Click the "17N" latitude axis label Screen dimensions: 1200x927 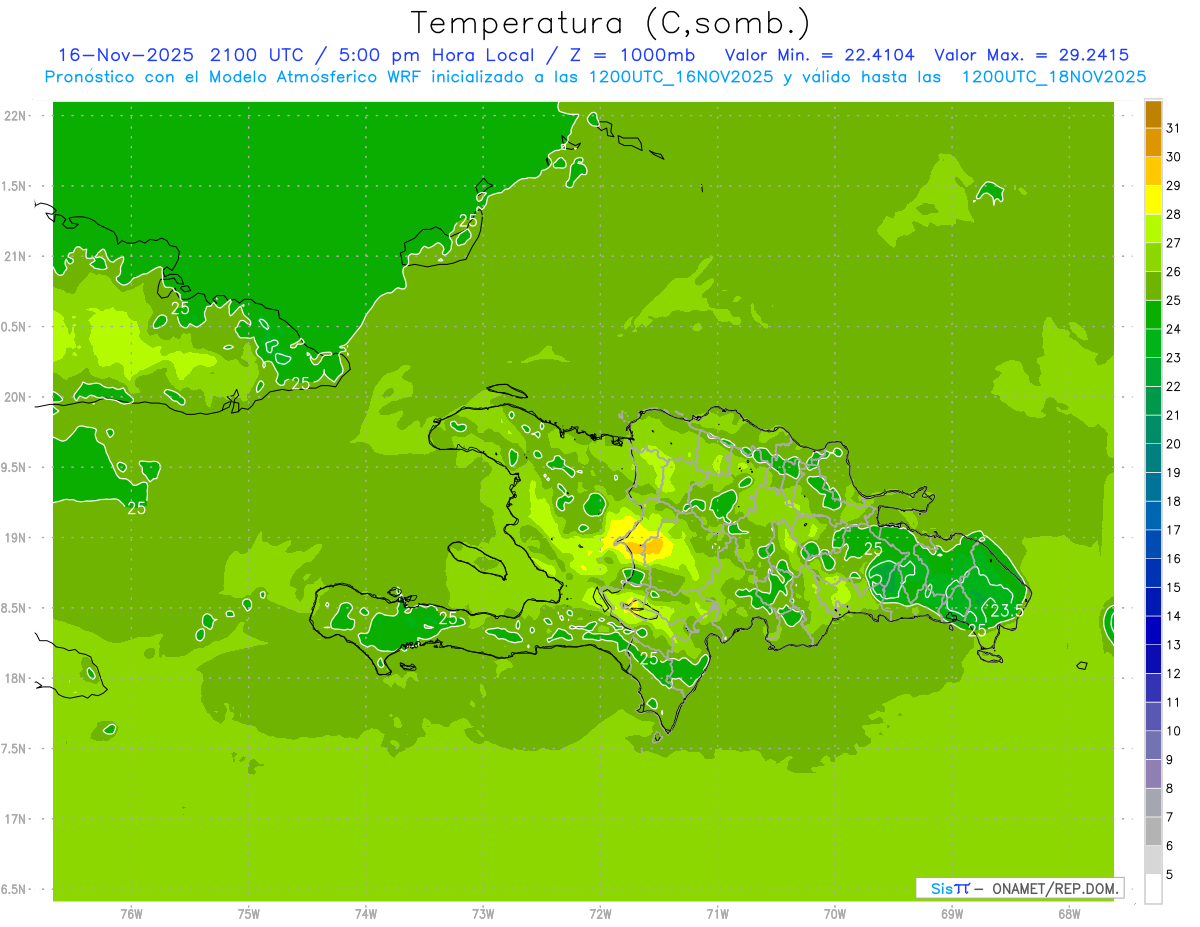click(x=16, y=819)
